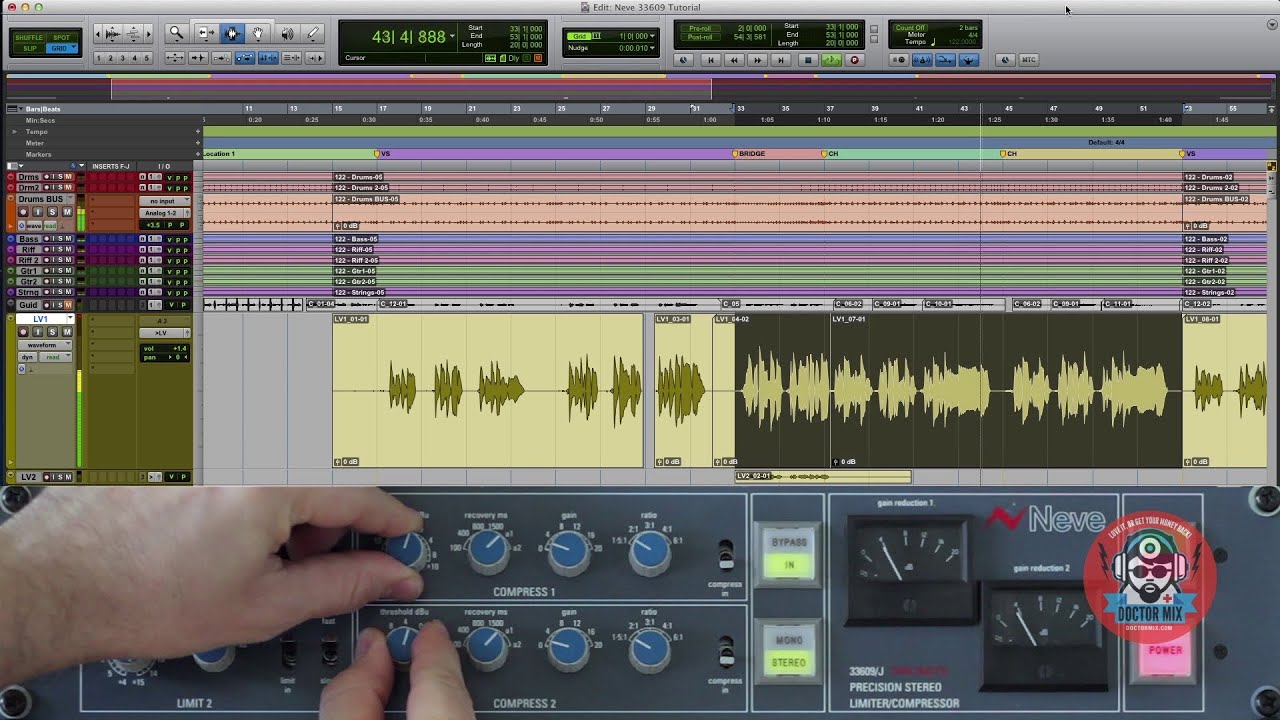Enable Spot edit mode
Image resolution: width=1280 pixels, height=720 pixels.
[x=62, y=38]
